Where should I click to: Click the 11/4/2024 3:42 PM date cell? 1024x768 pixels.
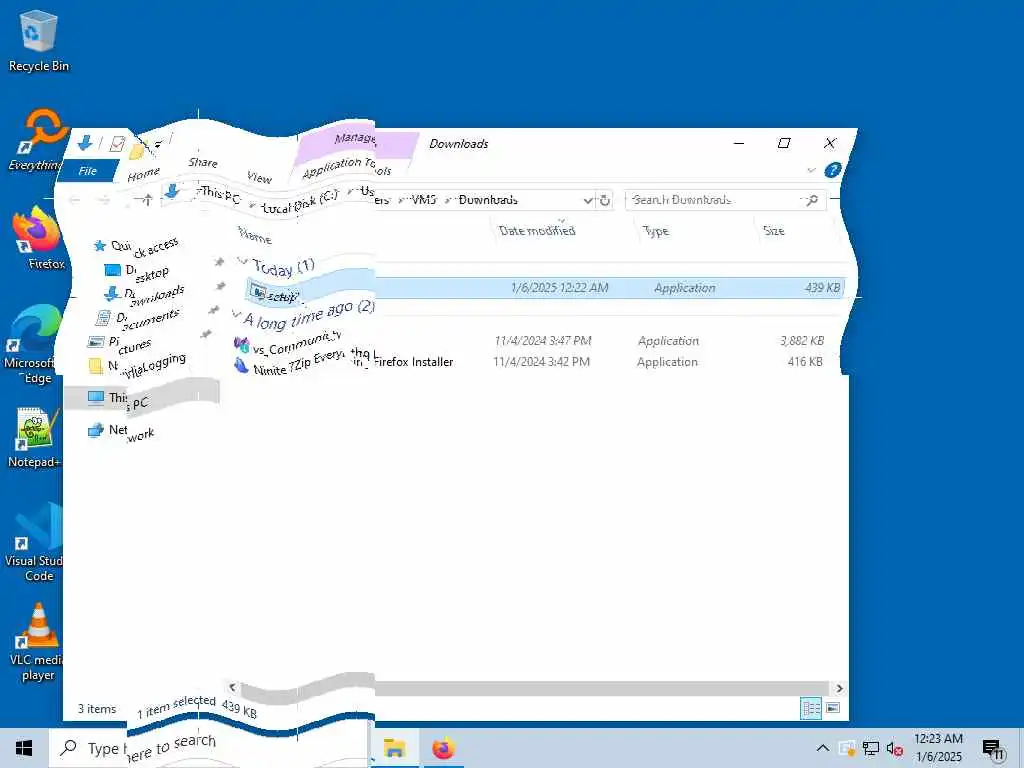(541, 362)
